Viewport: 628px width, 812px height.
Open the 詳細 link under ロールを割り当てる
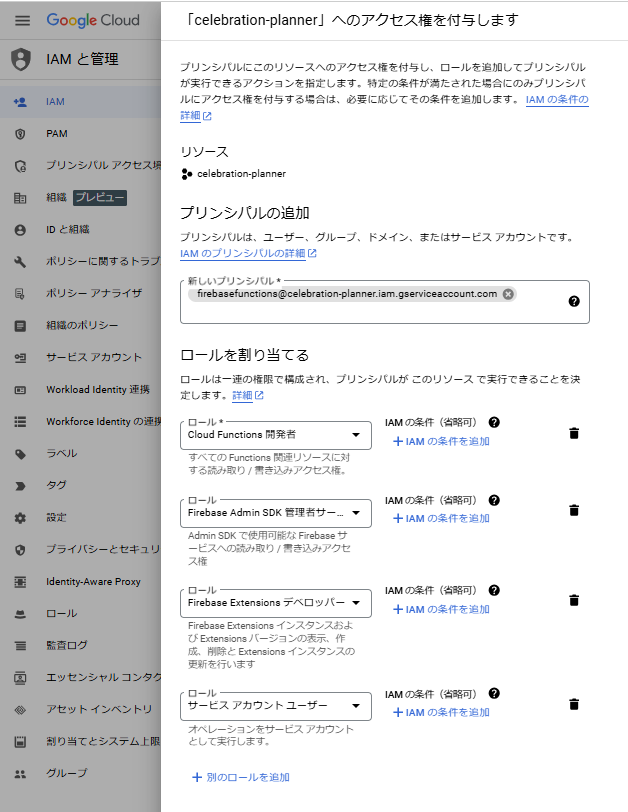(x=247, y=396)
